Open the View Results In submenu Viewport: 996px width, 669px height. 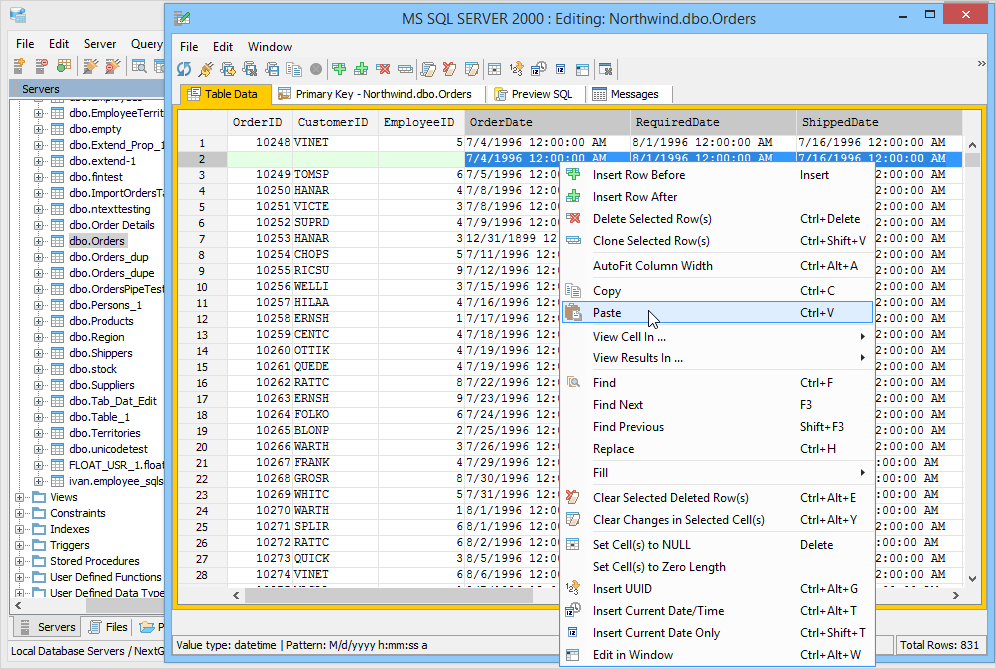[717, 358]
